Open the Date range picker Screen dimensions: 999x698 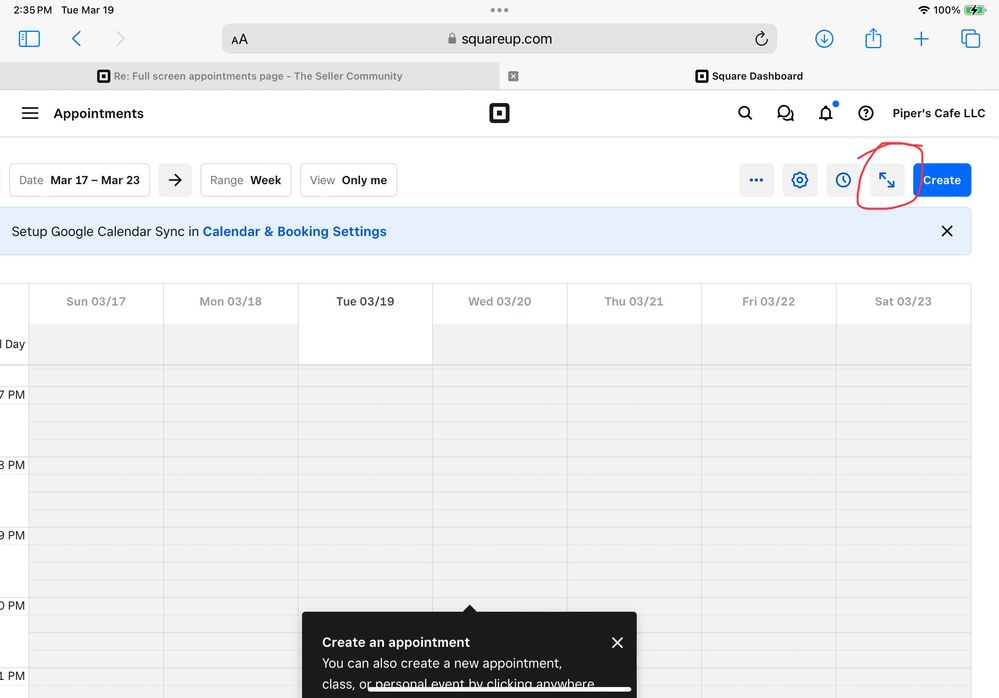80,180
